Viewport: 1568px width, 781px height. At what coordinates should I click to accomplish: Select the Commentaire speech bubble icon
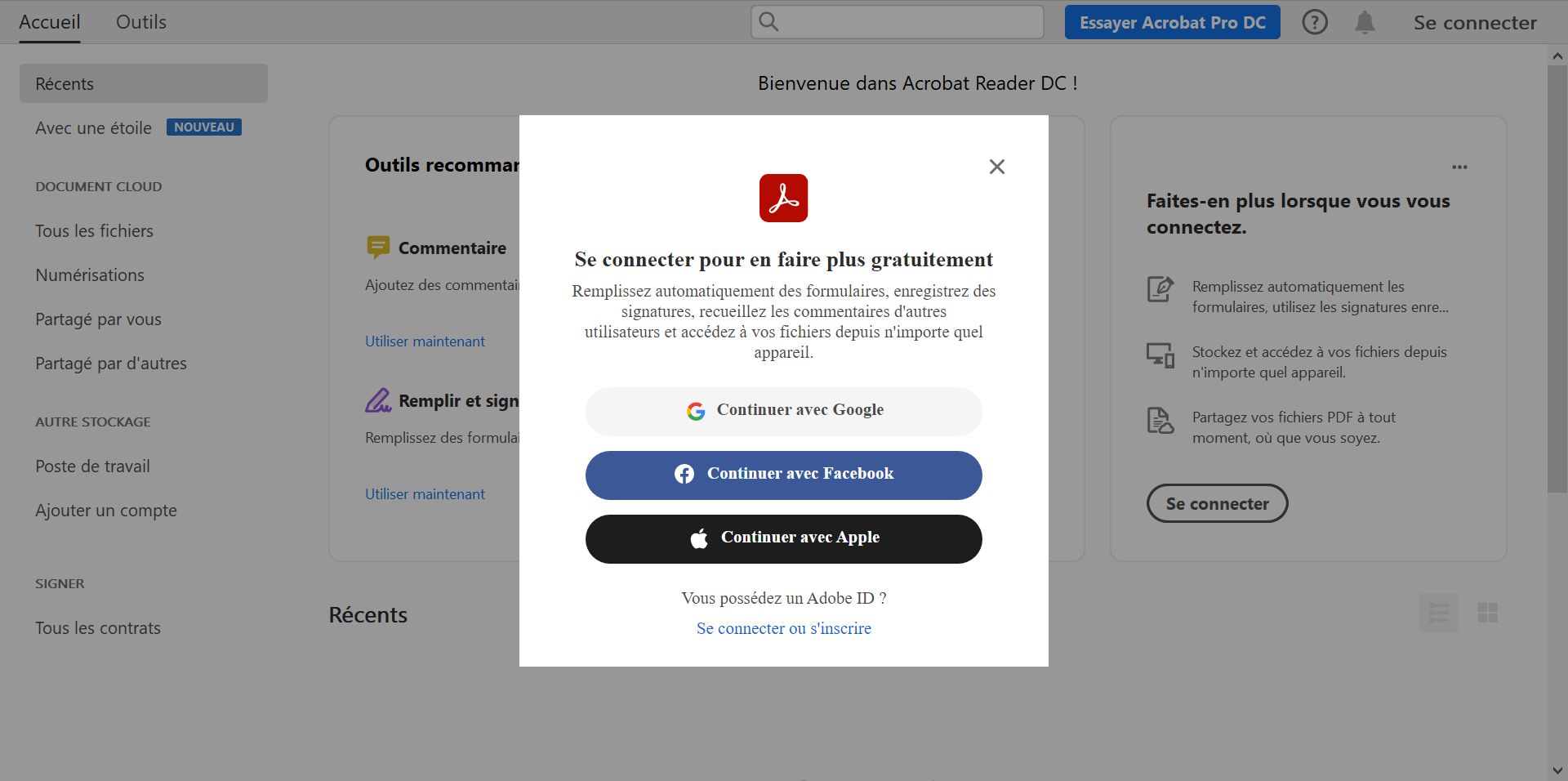coord(378,248)
